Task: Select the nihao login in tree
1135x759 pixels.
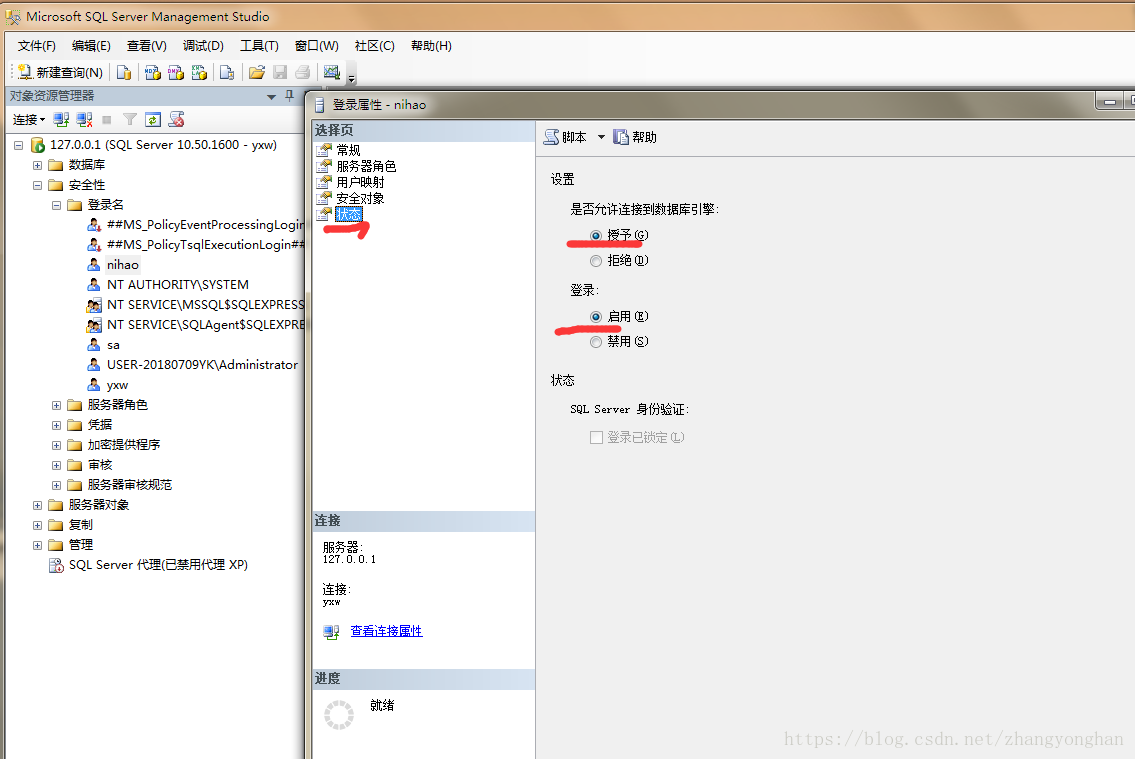Action: [x=122, y=265]
